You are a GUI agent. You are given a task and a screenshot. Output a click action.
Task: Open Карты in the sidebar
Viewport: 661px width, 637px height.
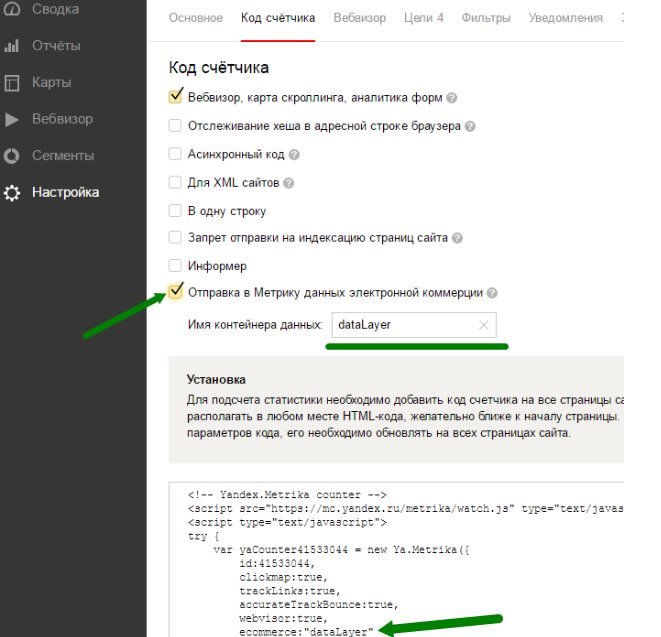(x=51, y=83)
